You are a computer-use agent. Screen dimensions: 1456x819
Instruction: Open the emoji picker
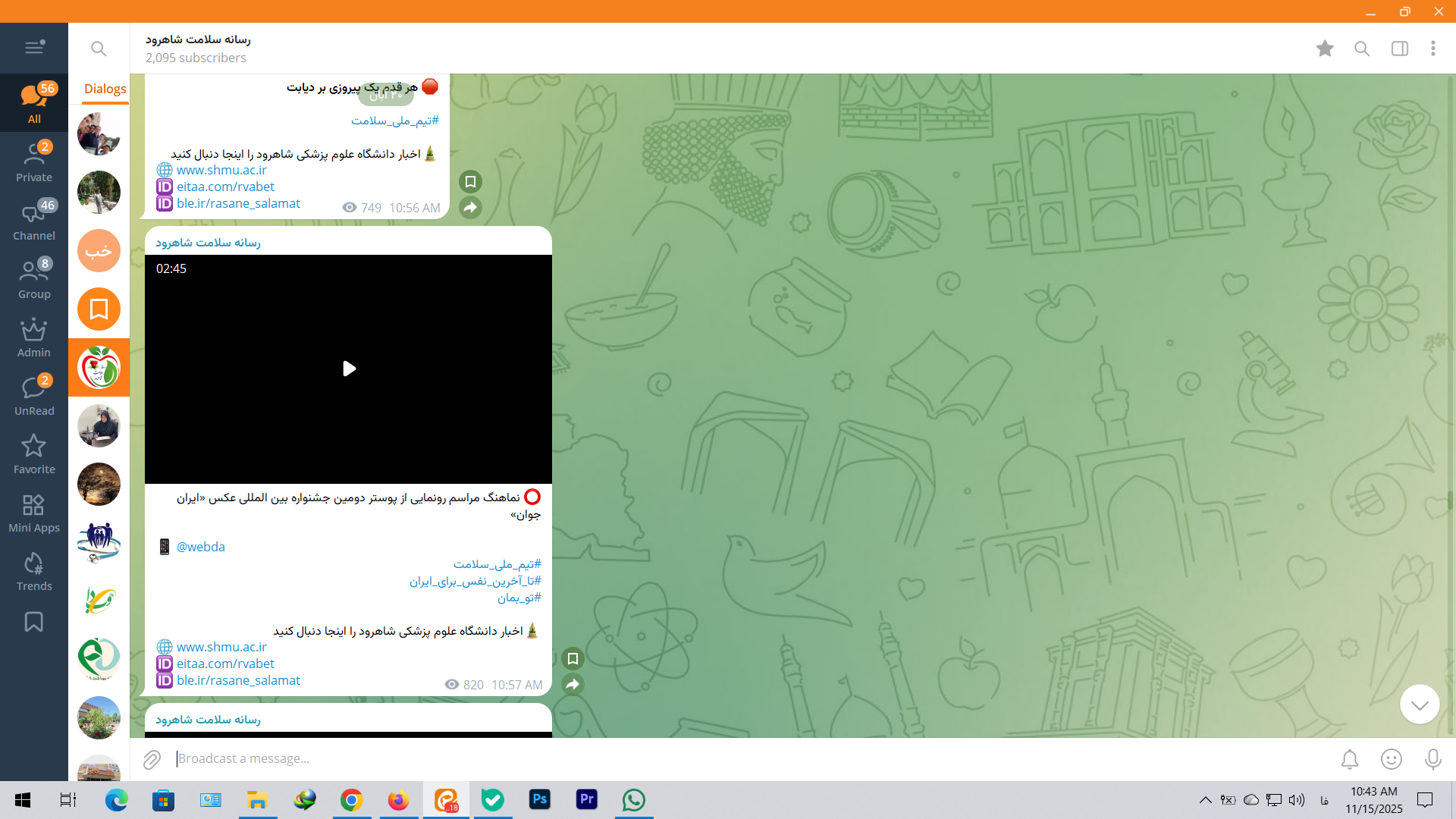click(1392, 759)
